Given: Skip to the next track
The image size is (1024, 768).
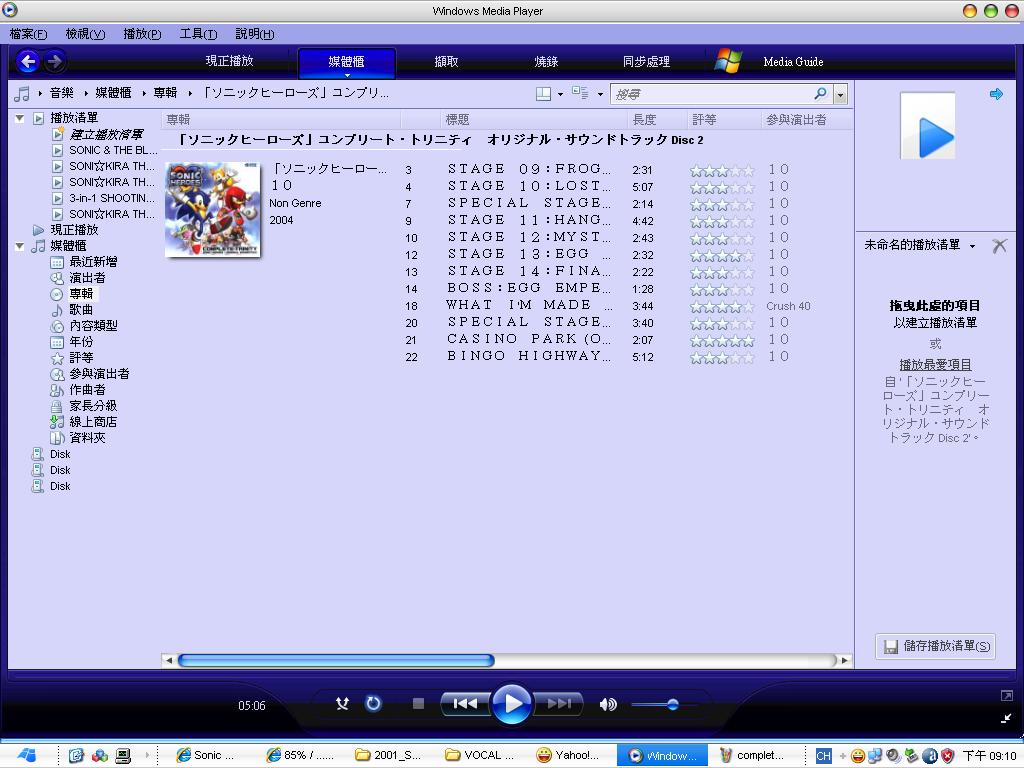Looking at the screenshot, I should 561,703.
